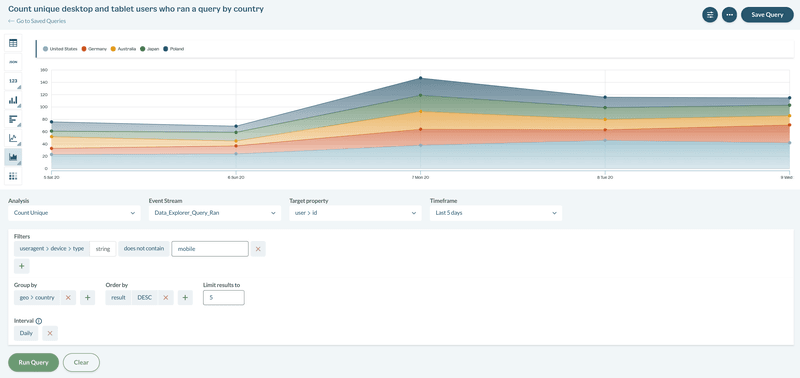Image resolution: width=800 pixels, height=378 pixels.
Task: Toggle Japan series in legend
Action: (149, 49)
